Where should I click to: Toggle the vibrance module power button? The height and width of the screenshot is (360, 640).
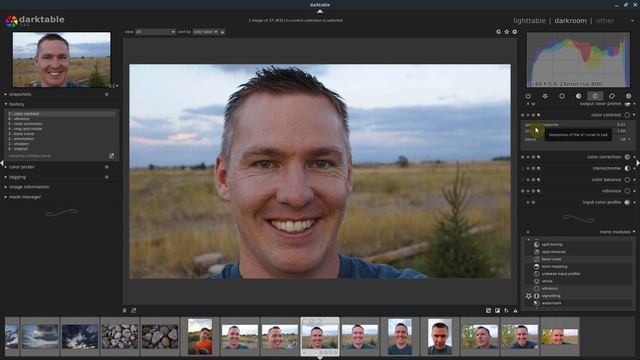[x=627, y=191]
